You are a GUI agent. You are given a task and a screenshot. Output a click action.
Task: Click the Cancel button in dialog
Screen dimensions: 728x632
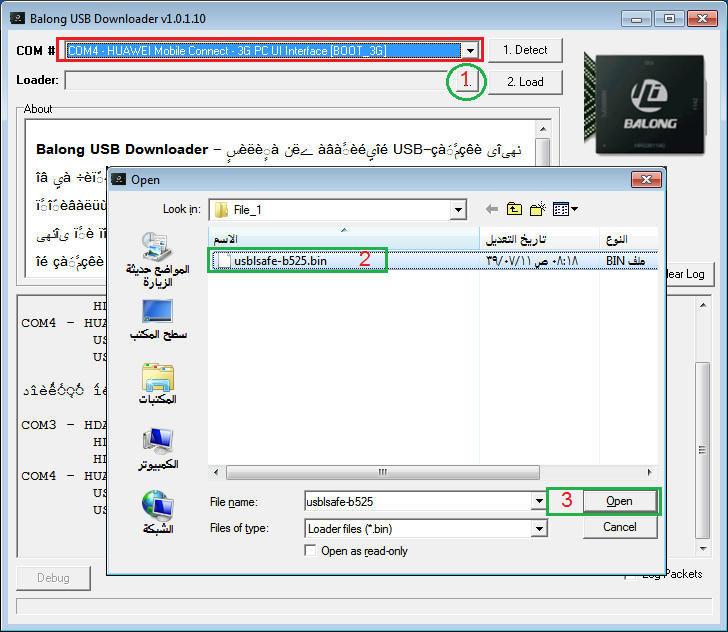[619, 527]
